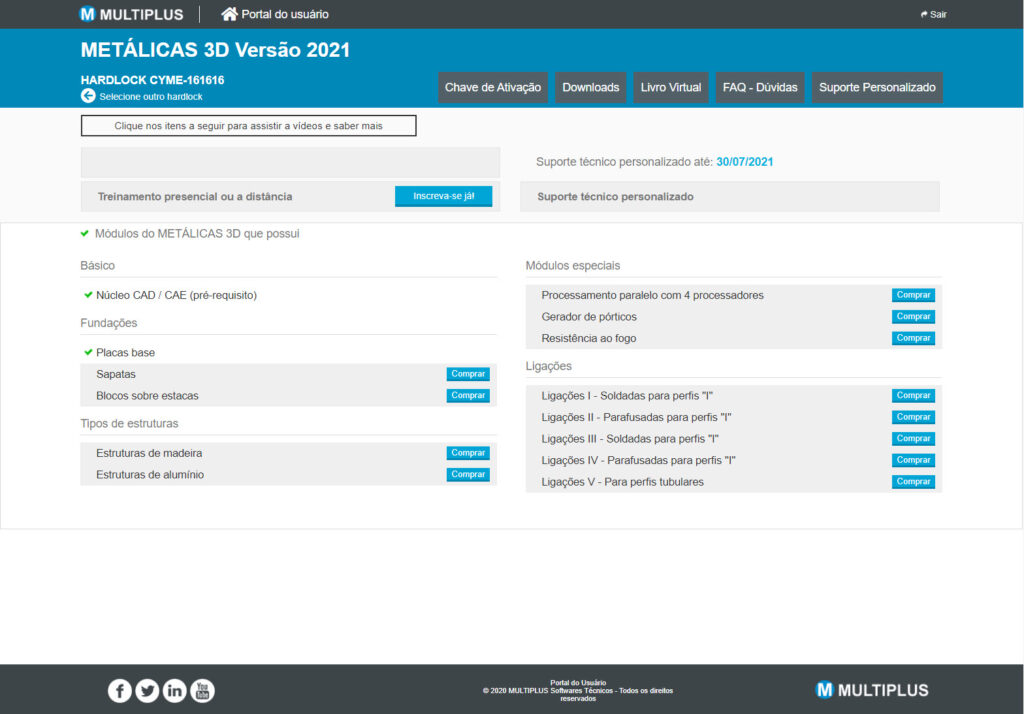Viewport: 1024px width, 714px height.
Task: Click the home icon beside Portal do usuário
Action: coord(229,14)
